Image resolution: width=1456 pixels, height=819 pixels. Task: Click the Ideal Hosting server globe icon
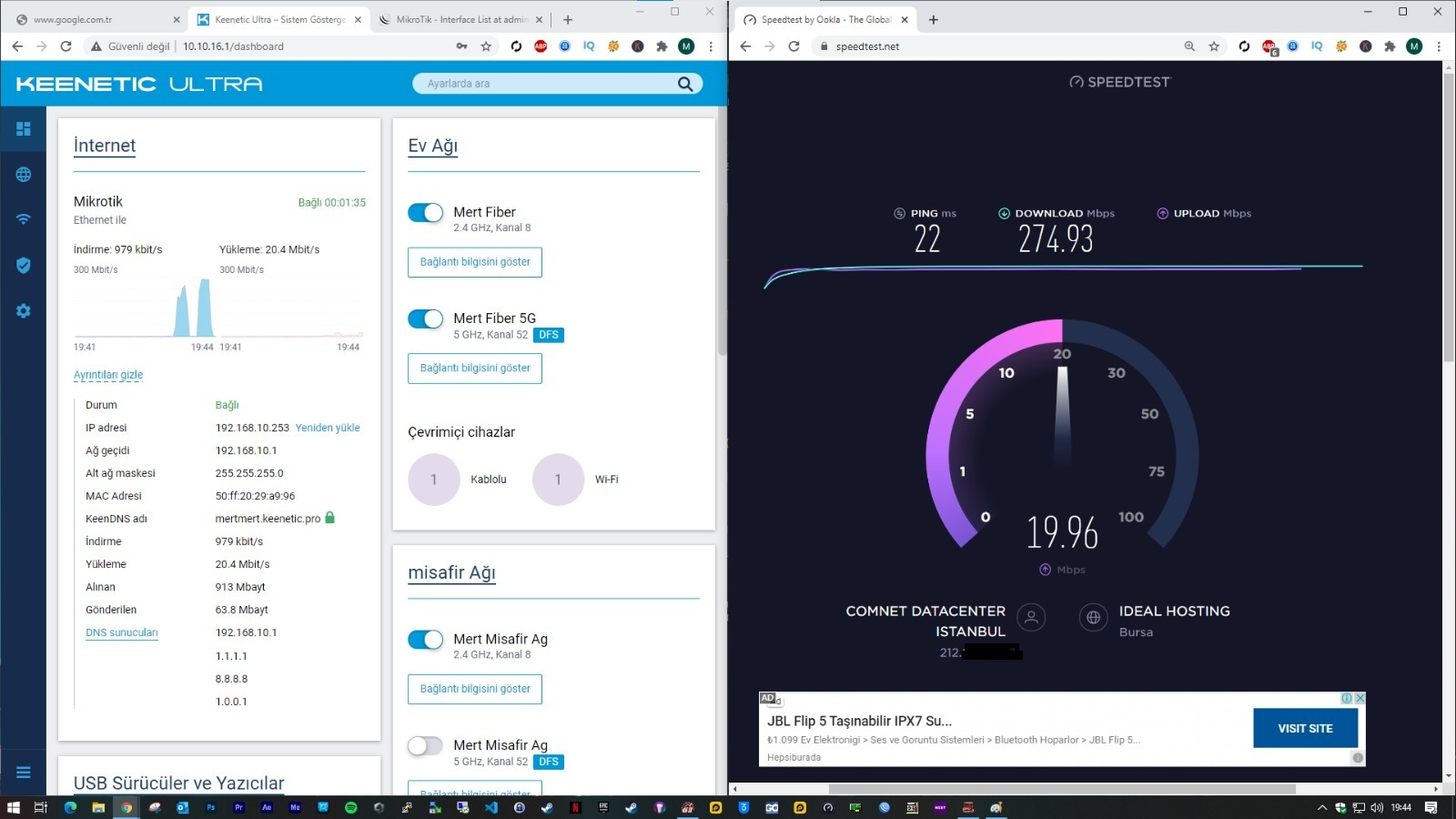(1093, 618)
